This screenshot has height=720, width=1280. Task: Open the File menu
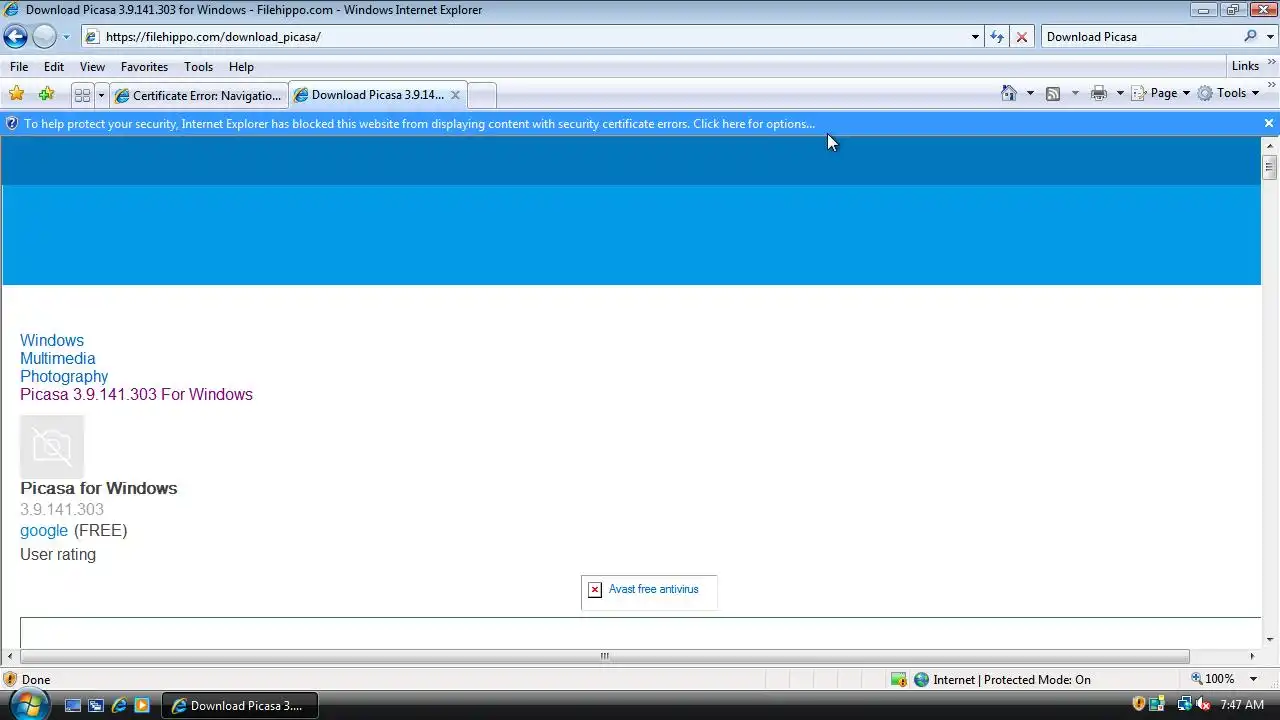coord(19,67)
